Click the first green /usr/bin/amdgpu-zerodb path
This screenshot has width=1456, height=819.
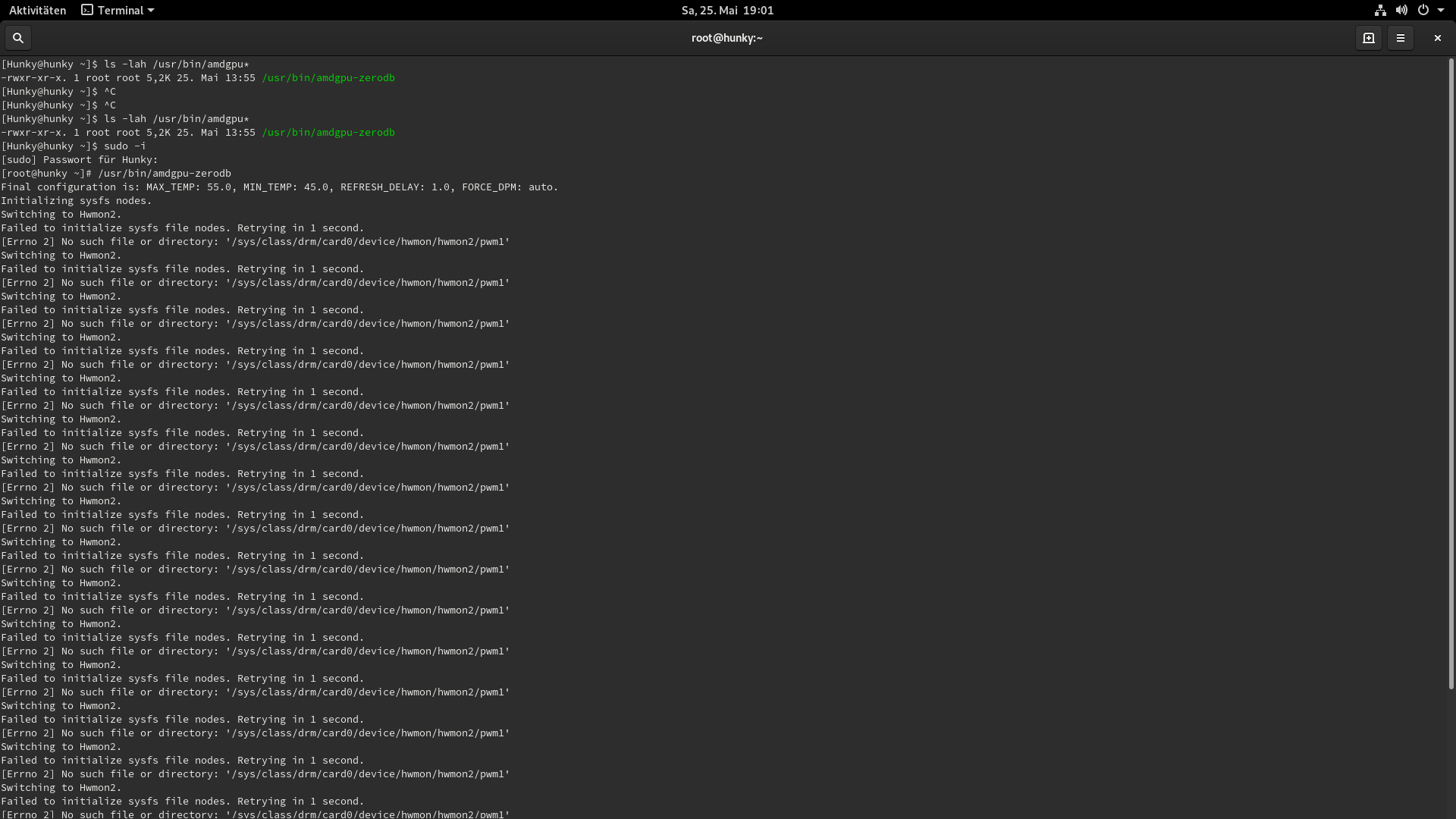[328, 78]
